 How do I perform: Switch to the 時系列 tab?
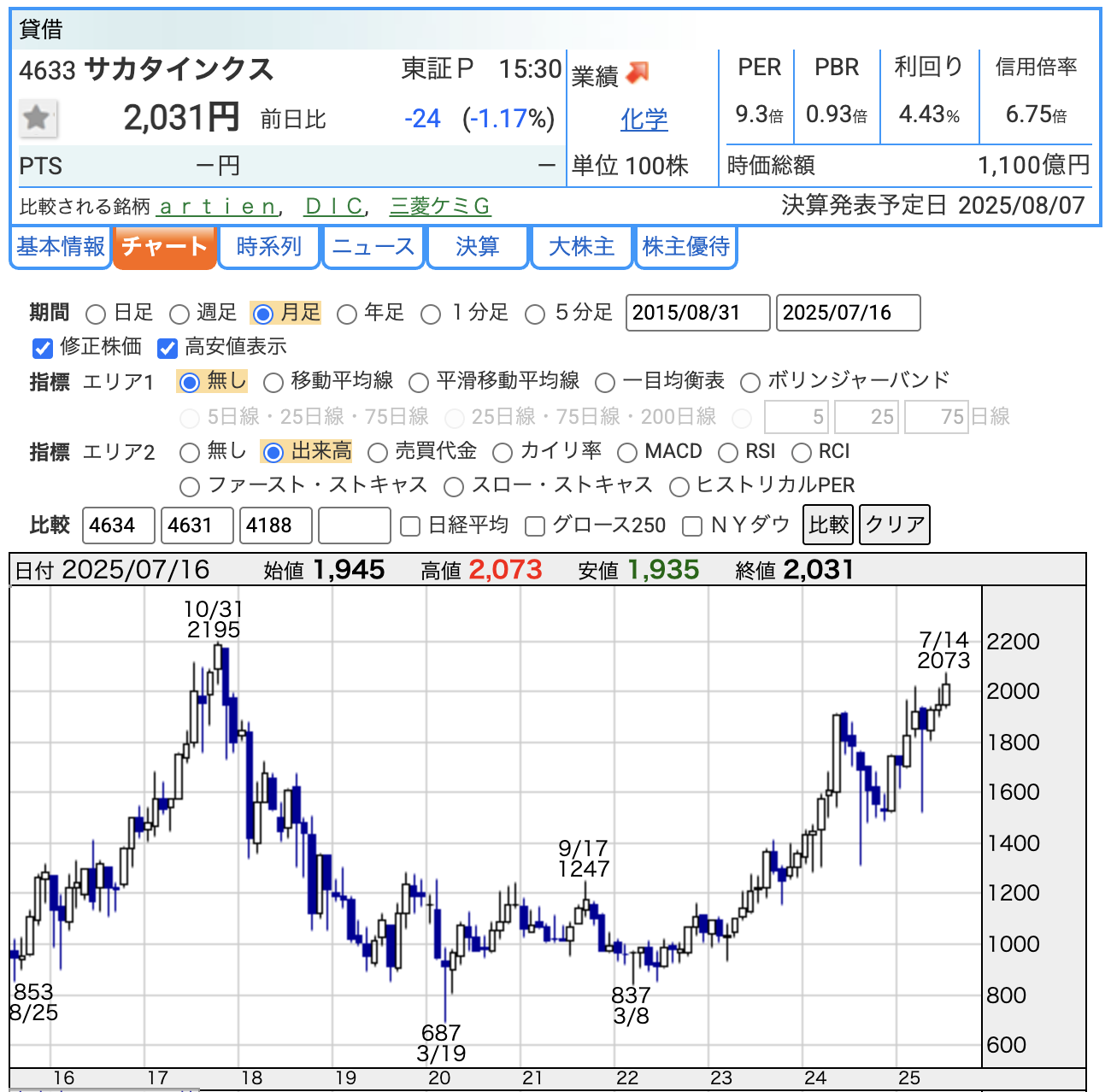[269, 247]
